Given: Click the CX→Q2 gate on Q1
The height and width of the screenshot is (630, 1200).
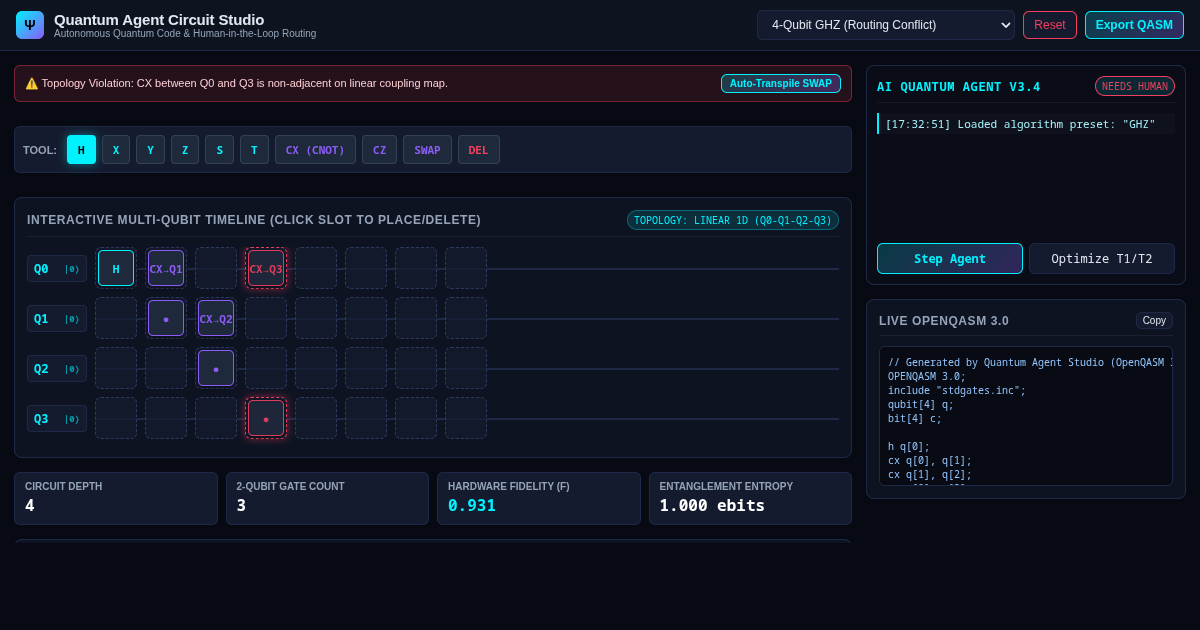Looking at the screenshot, I should point(216,318).
